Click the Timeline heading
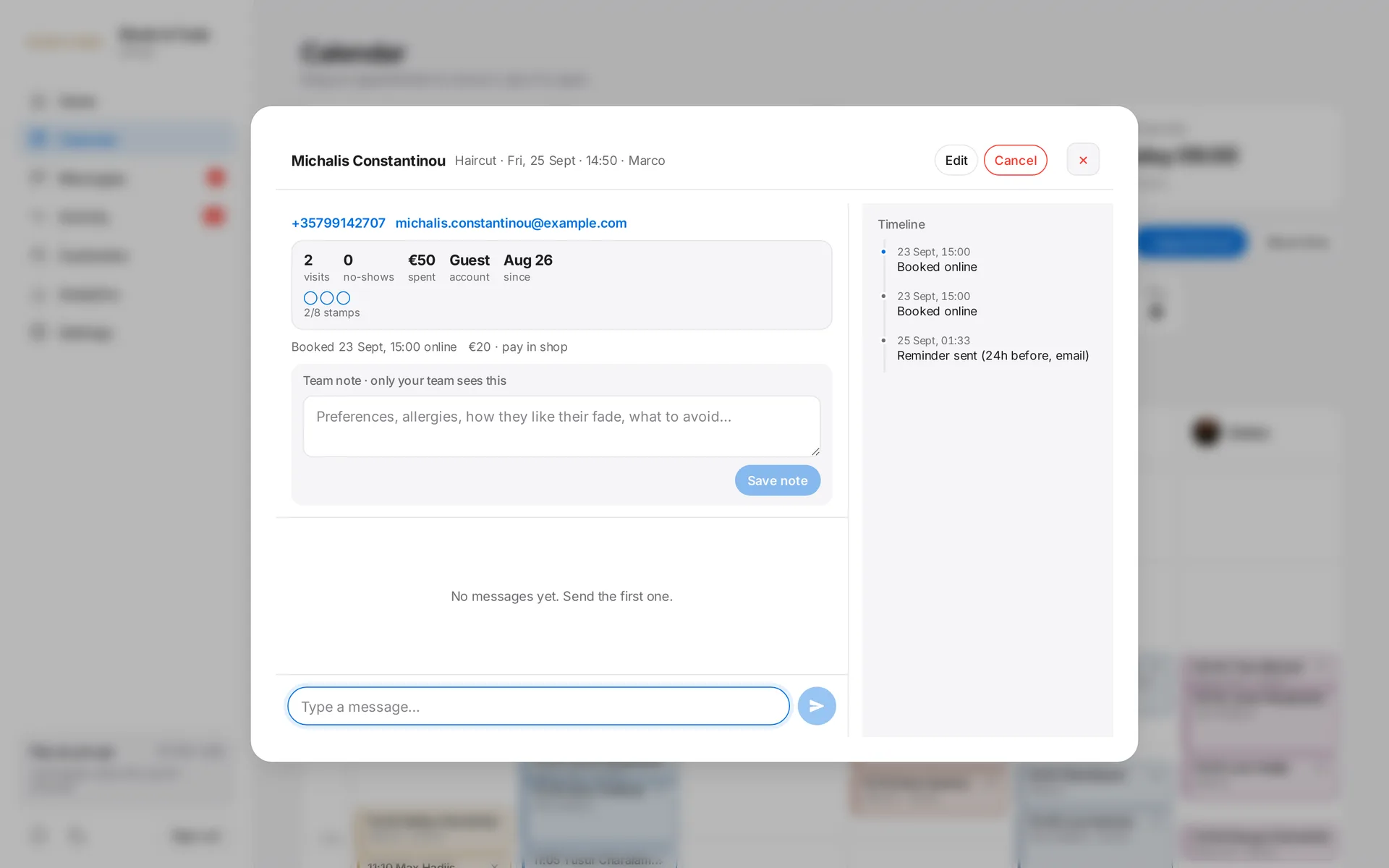Image resolution: width=1389 pixels, height=868 pixels. pyautogui.click(x=901, y=224)
